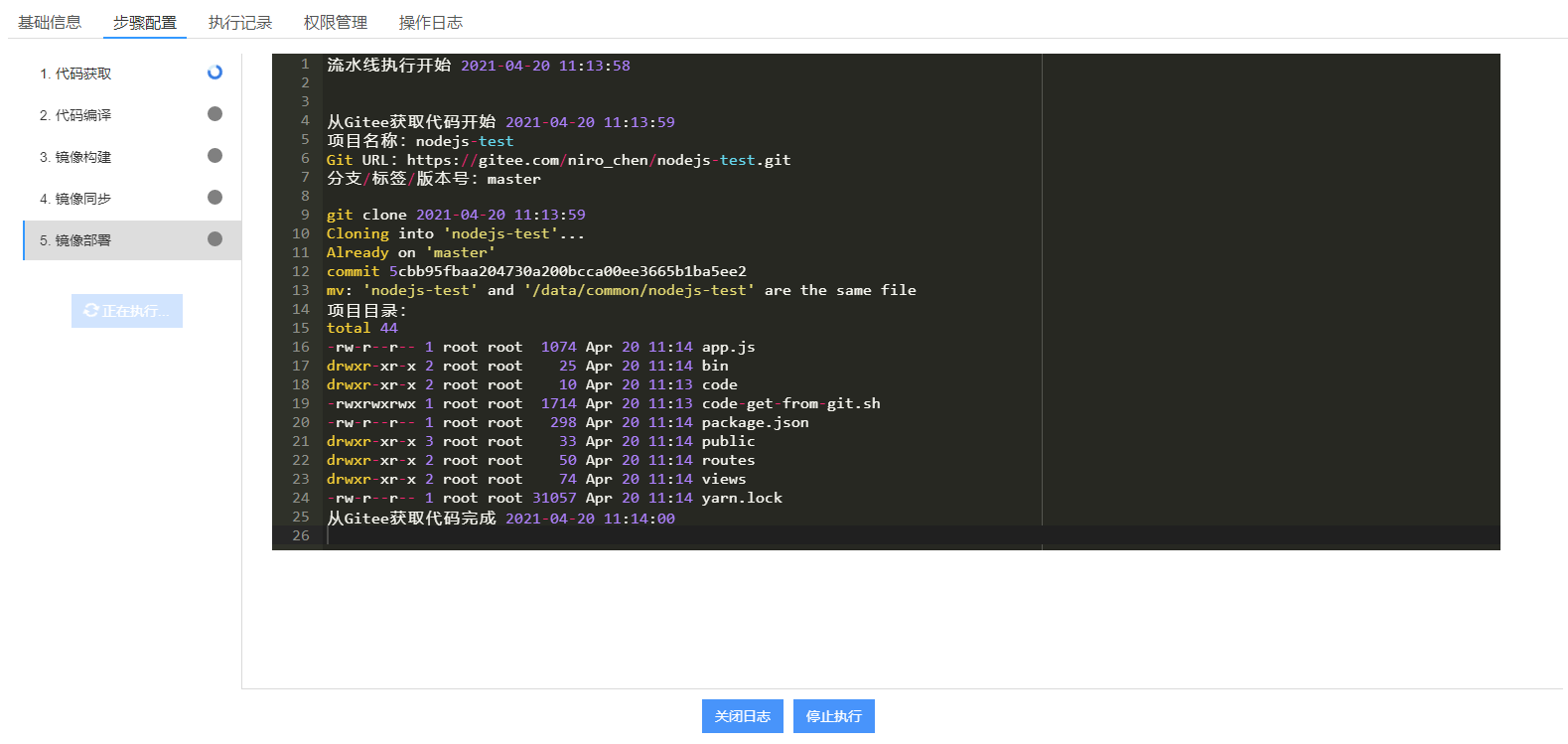Click the views directory listing line
The width and height of the screenshot is (1568, 744).
[x=536, y=479]
